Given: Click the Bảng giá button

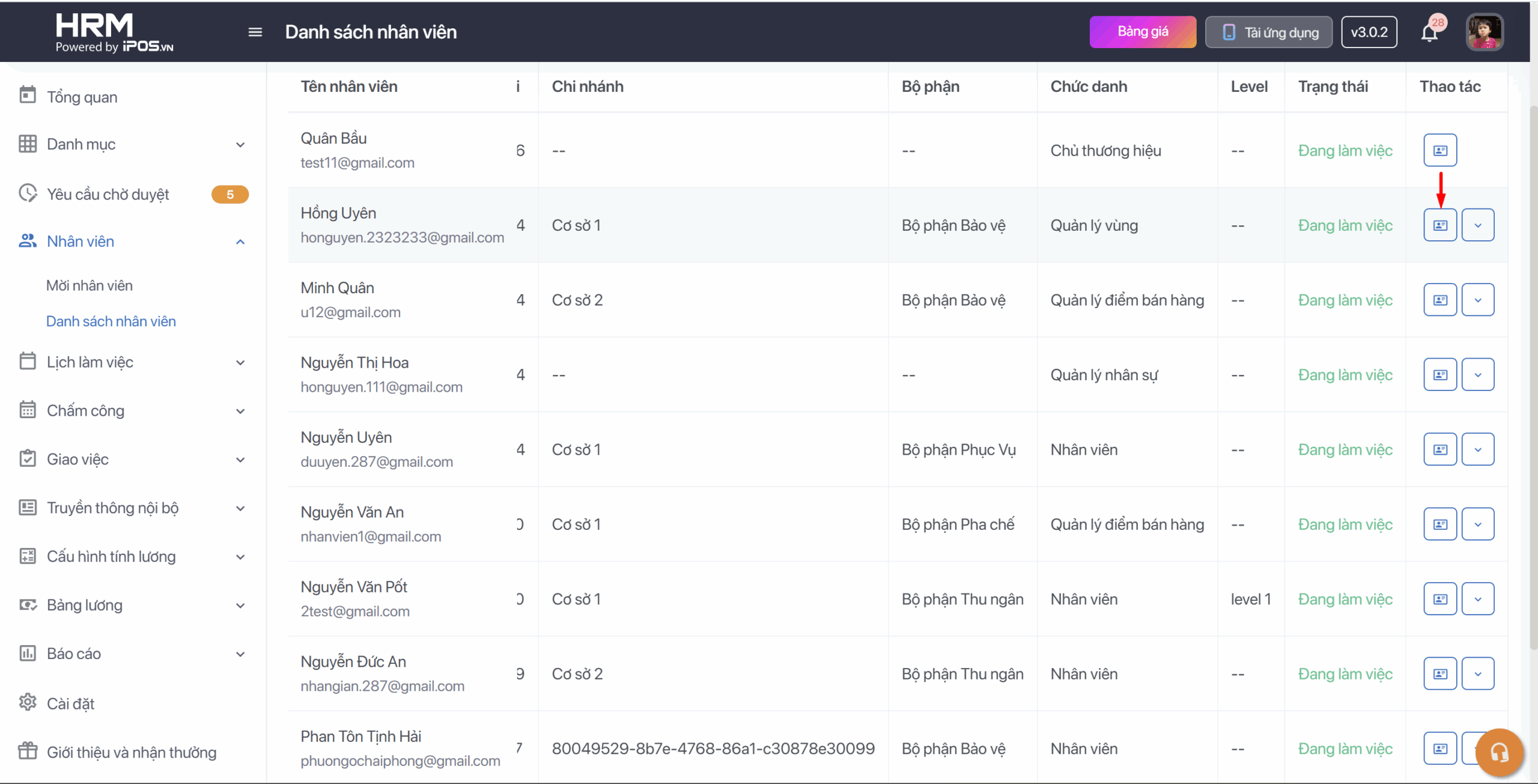Looking at the screenshot, I should [1142, 32].
